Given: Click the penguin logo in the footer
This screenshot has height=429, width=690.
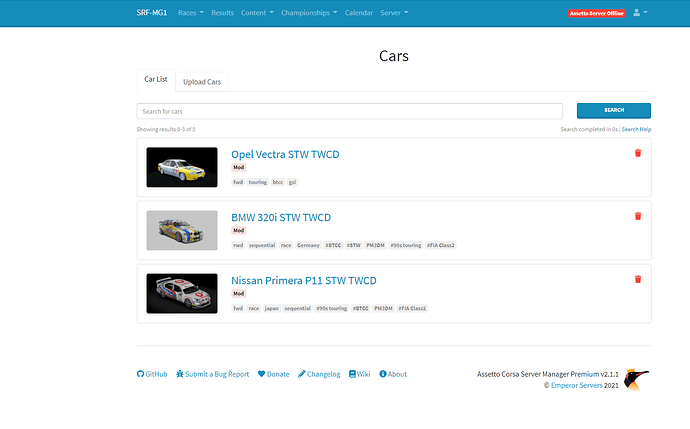Looking at the screenshot, I should coord(637,379).
